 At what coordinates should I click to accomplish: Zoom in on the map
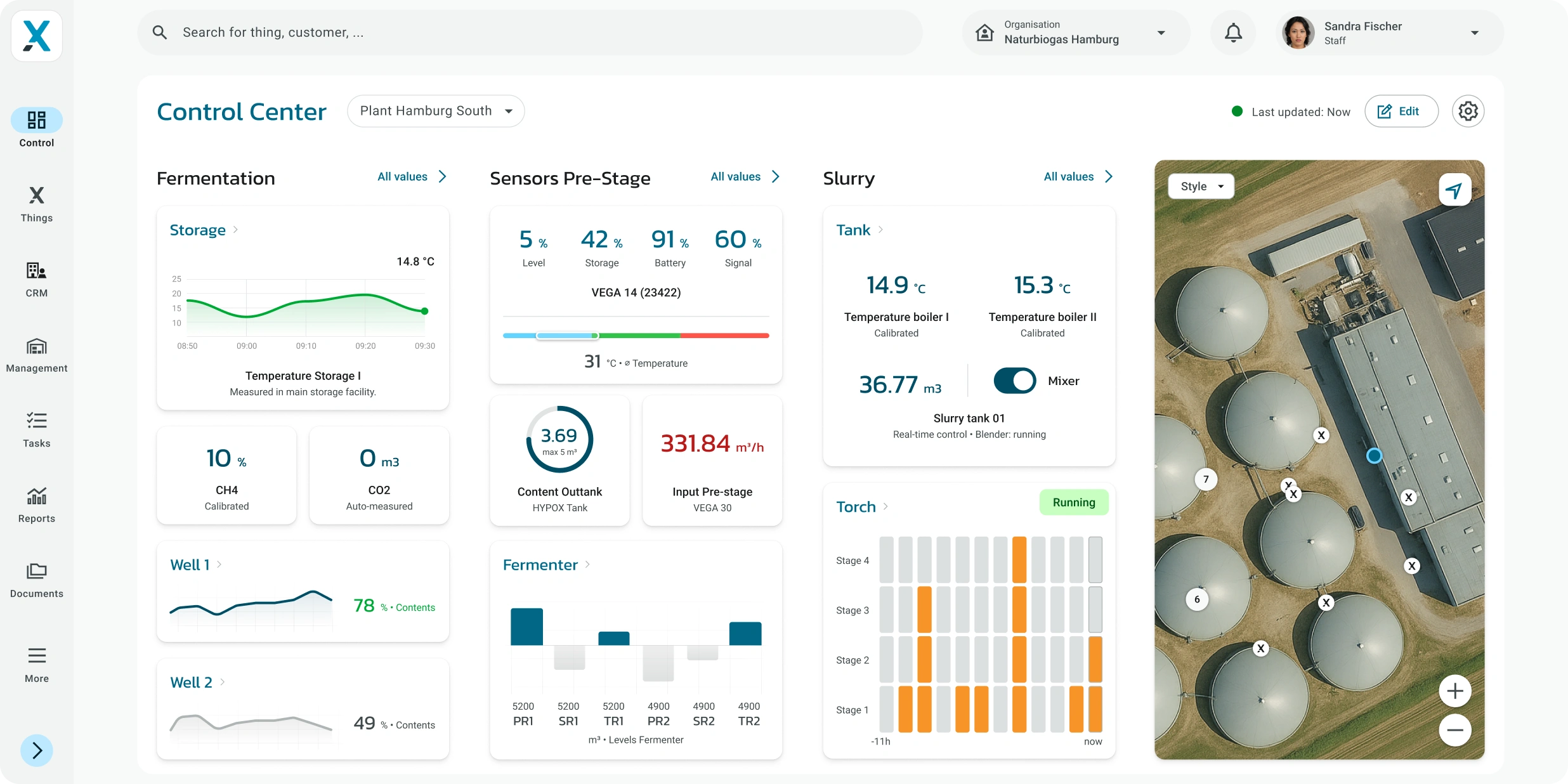tap(1454, 691)
